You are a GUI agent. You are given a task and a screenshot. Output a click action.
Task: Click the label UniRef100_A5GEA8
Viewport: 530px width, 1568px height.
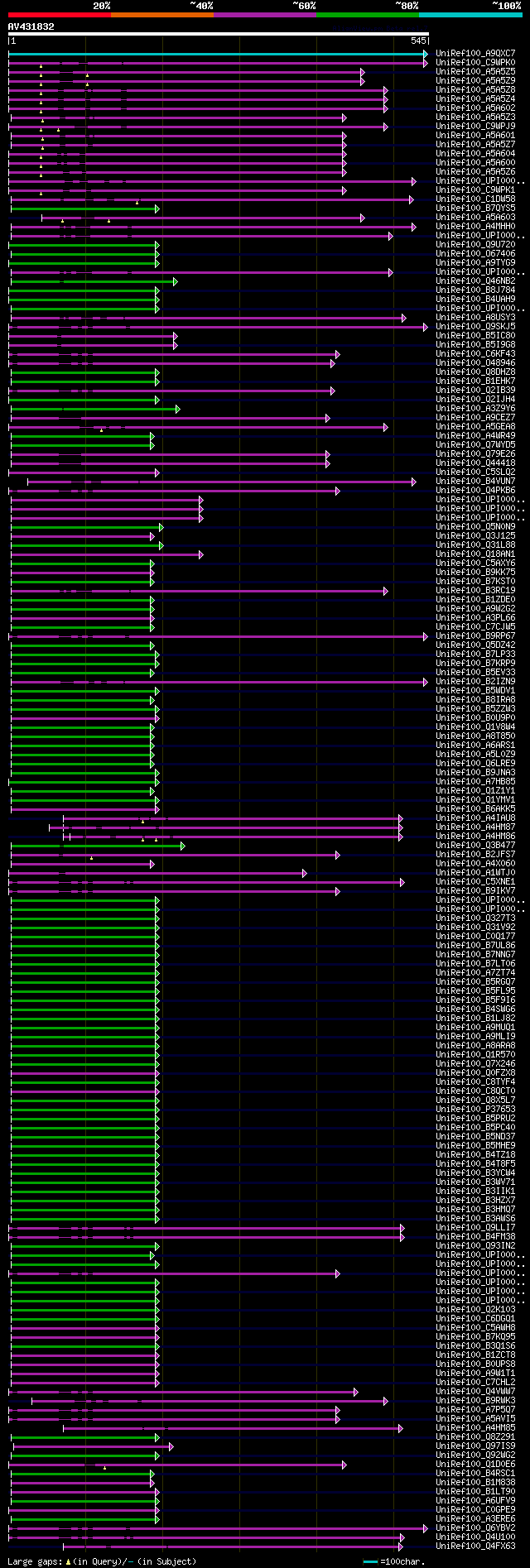pyautogui.click(x=475, y=427)
